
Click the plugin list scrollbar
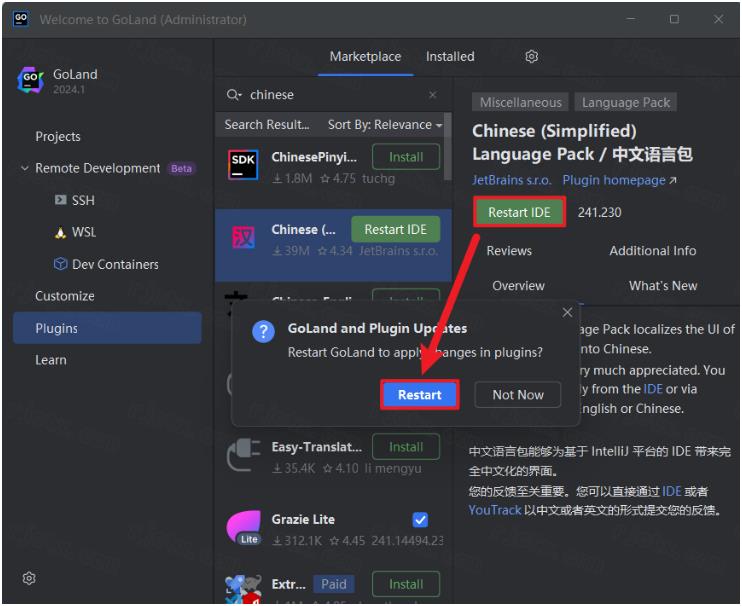tap(447, 147)
